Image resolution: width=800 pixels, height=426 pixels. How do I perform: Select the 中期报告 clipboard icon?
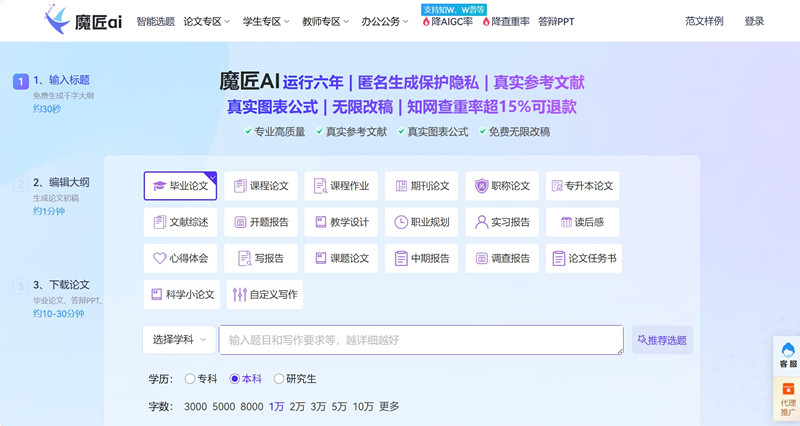coord(402,258)
